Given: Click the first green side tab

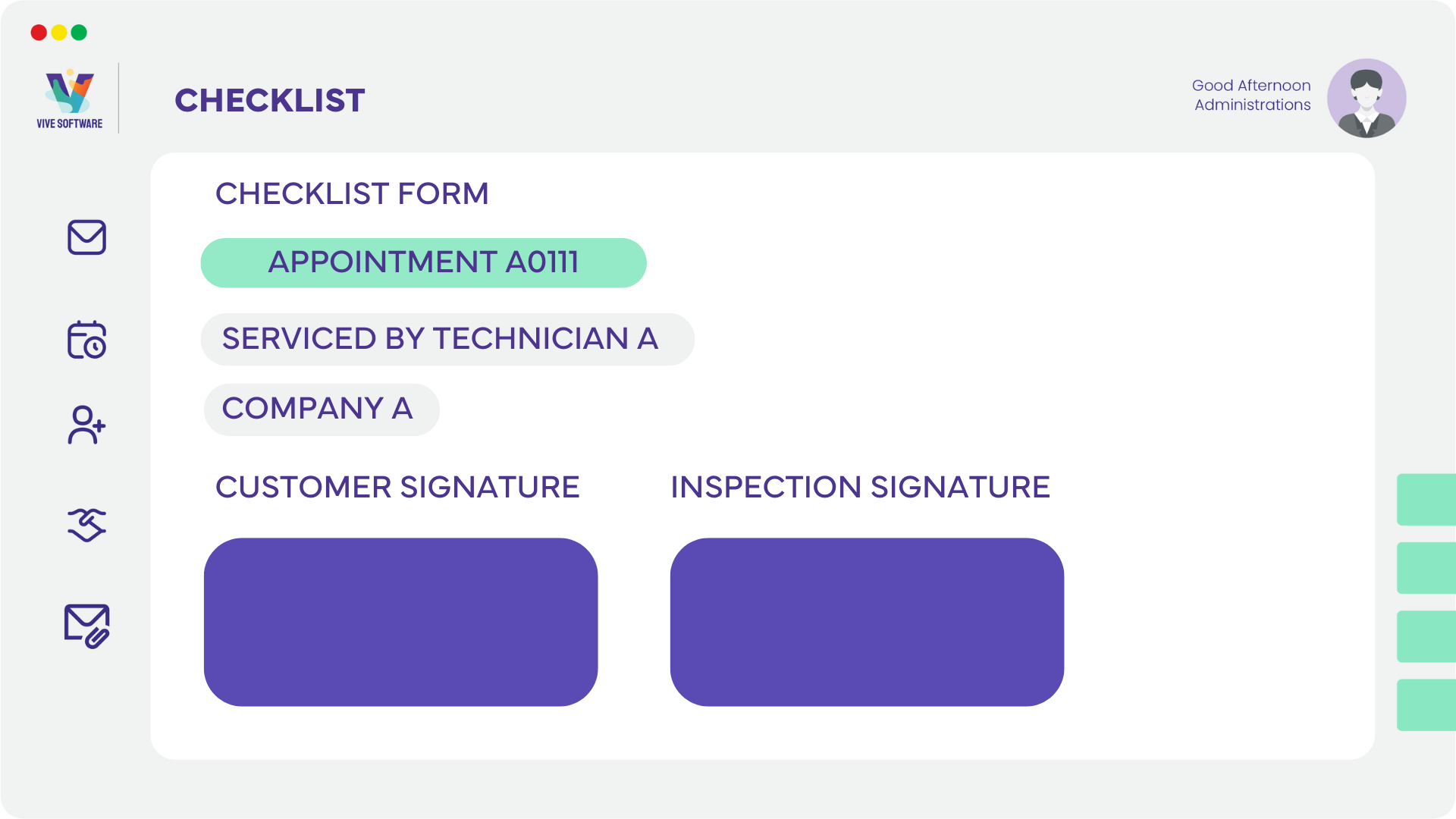Looking at the screenshot, I should 1426,500.
